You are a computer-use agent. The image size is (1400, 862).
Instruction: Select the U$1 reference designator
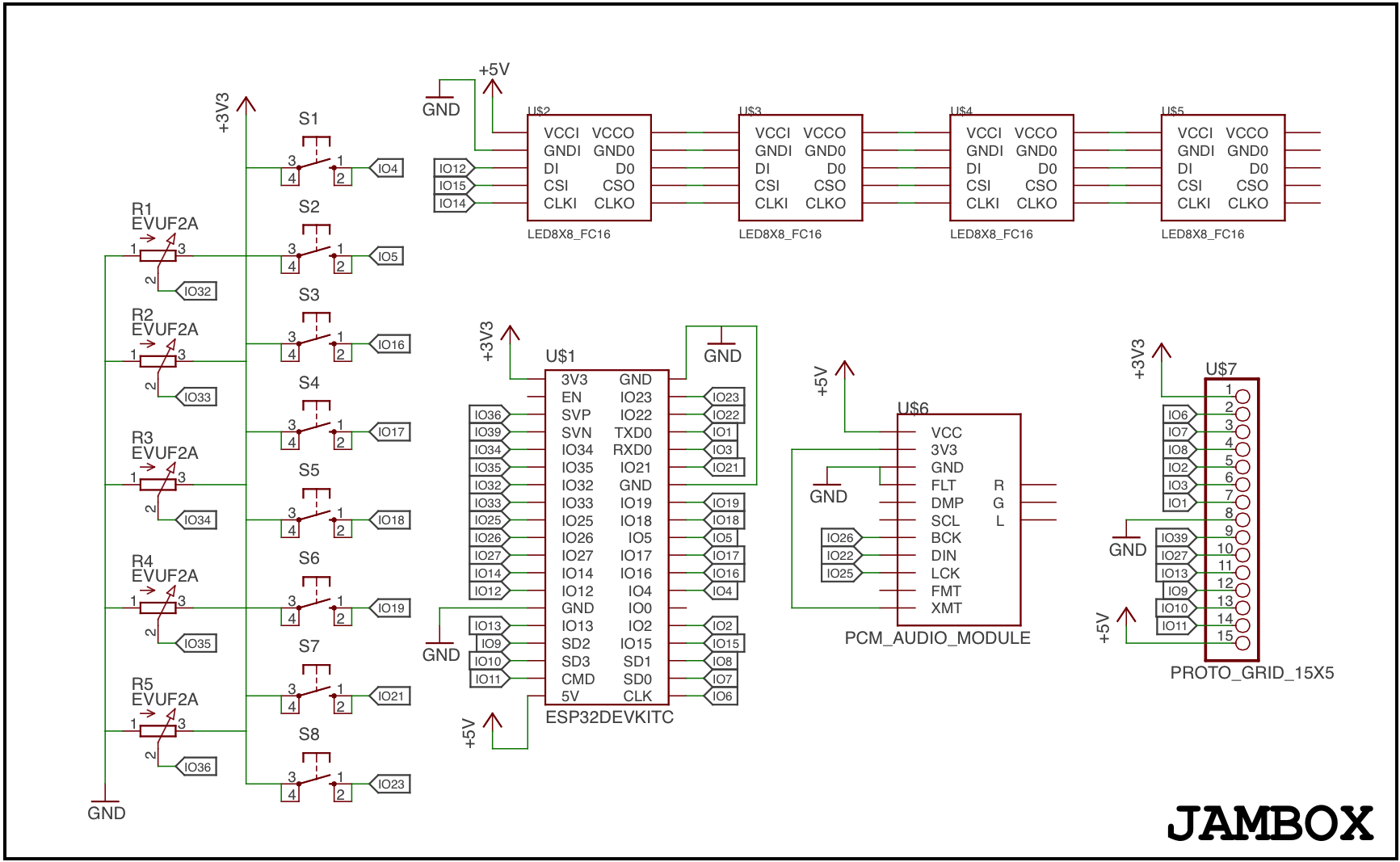pos(560,356)
